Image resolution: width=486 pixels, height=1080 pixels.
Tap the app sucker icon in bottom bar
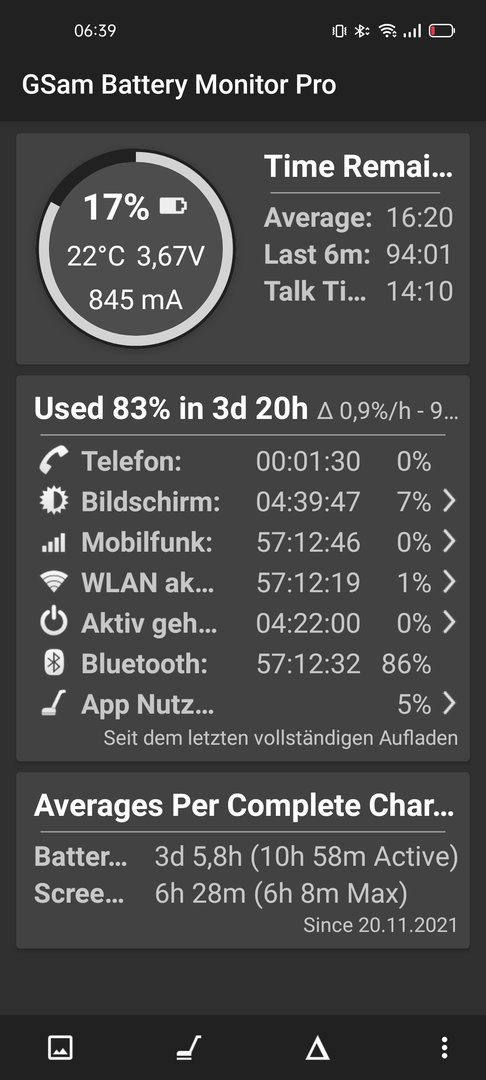coord(189,1048)
